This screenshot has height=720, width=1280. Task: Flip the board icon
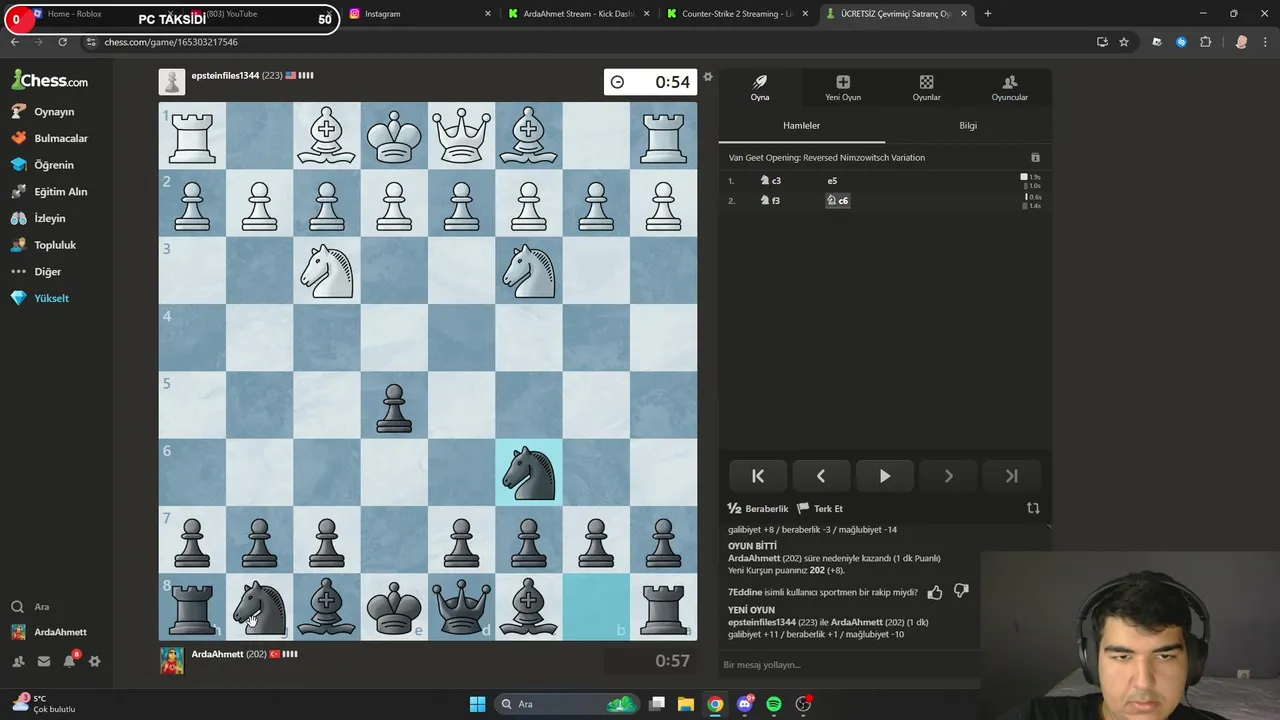pos(1033,508)
